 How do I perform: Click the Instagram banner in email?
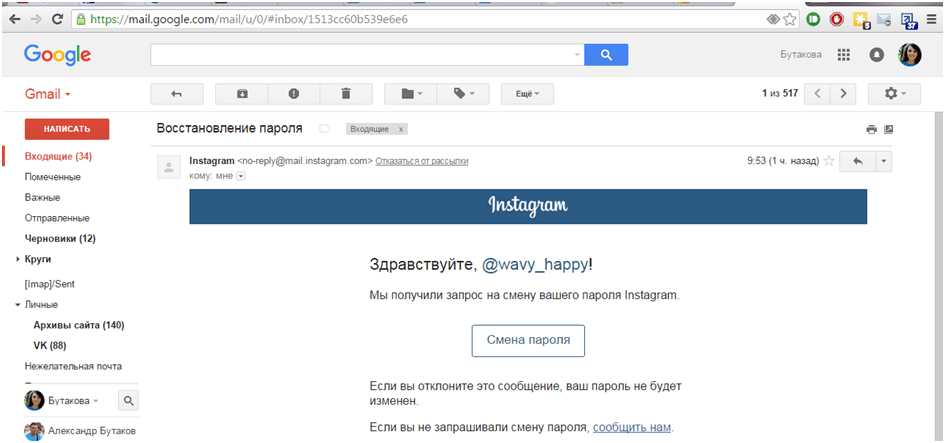(x=528, y=206)
